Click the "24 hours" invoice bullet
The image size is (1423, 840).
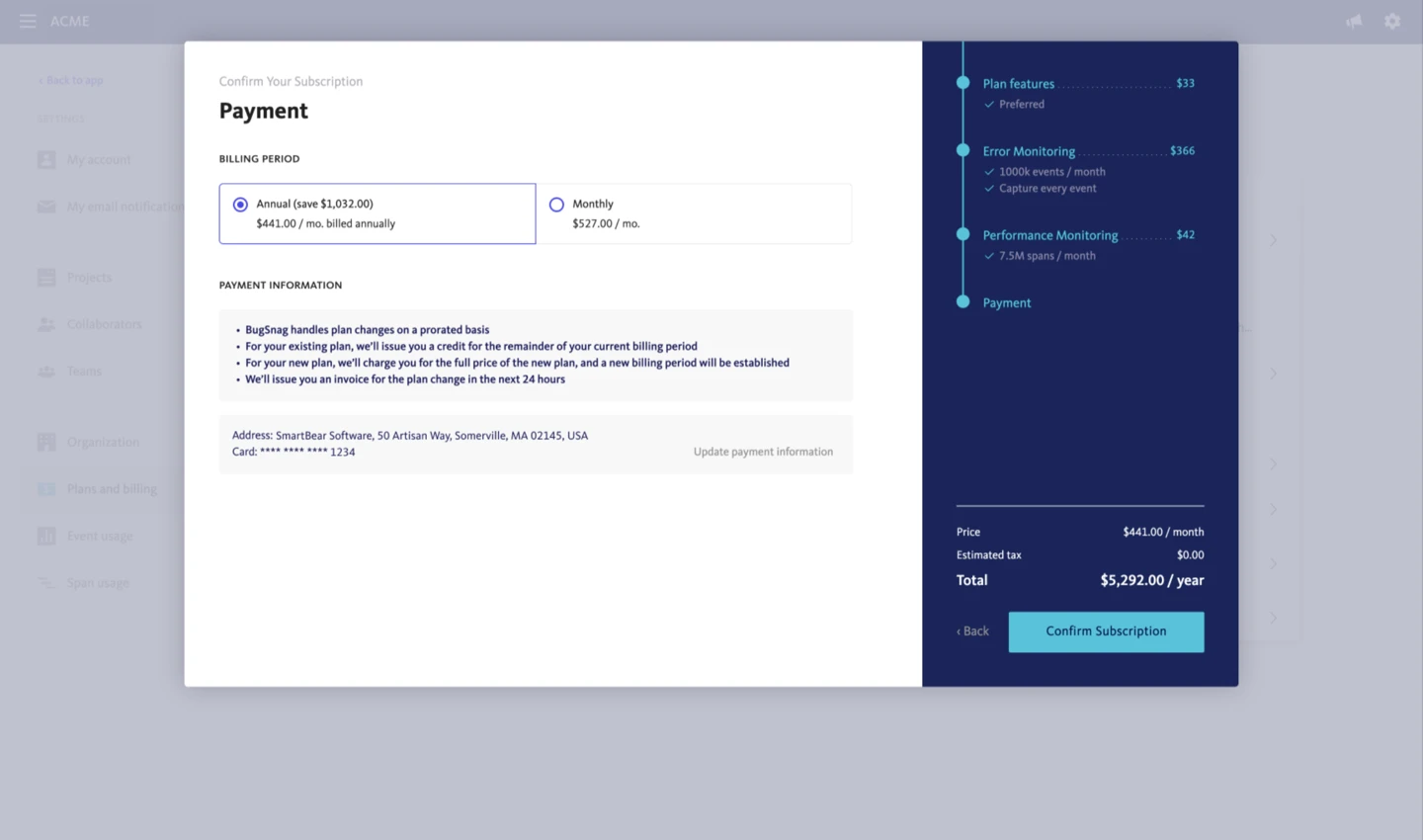405,379
